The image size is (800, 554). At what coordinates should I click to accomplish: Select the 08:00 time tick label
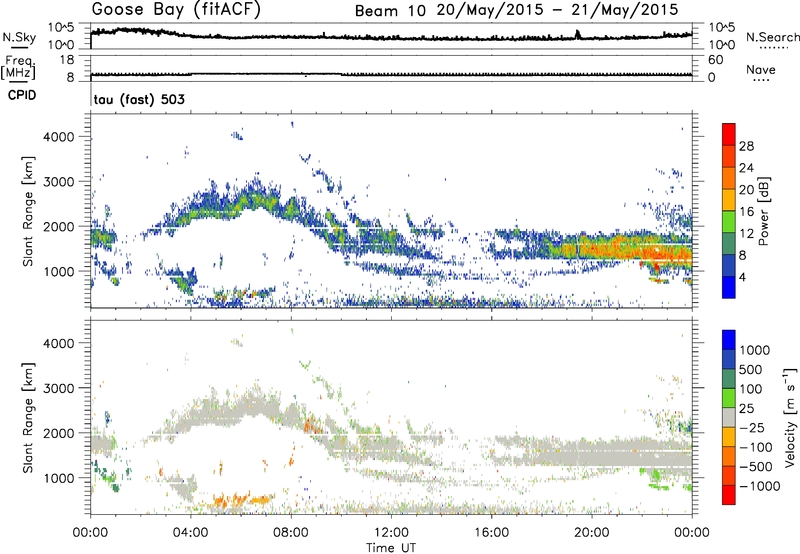click(290, 533)
